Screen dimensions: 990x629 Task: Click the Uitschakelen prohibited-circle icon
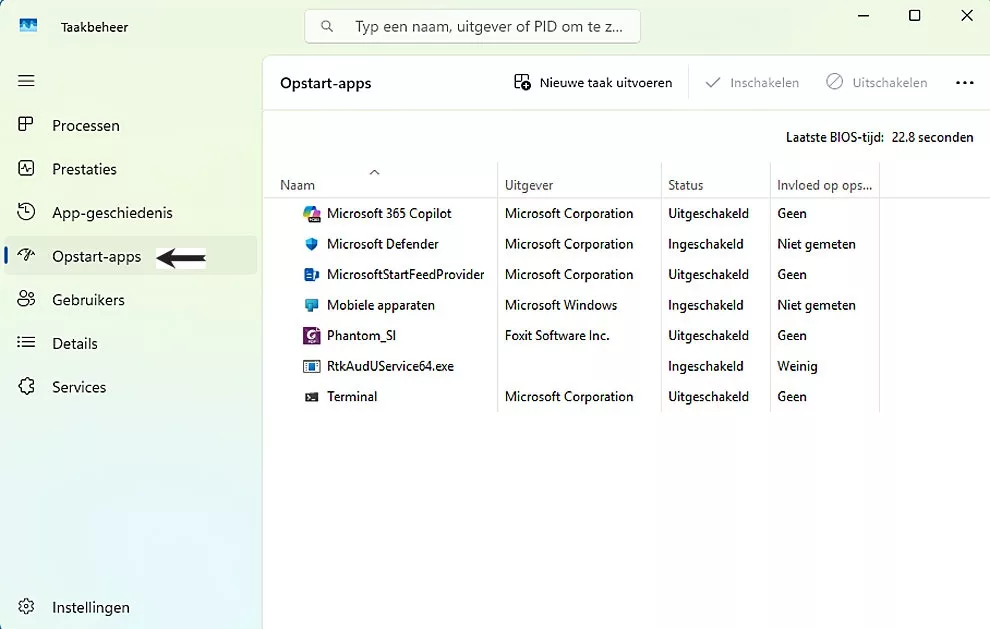click(x=835, y=81)
